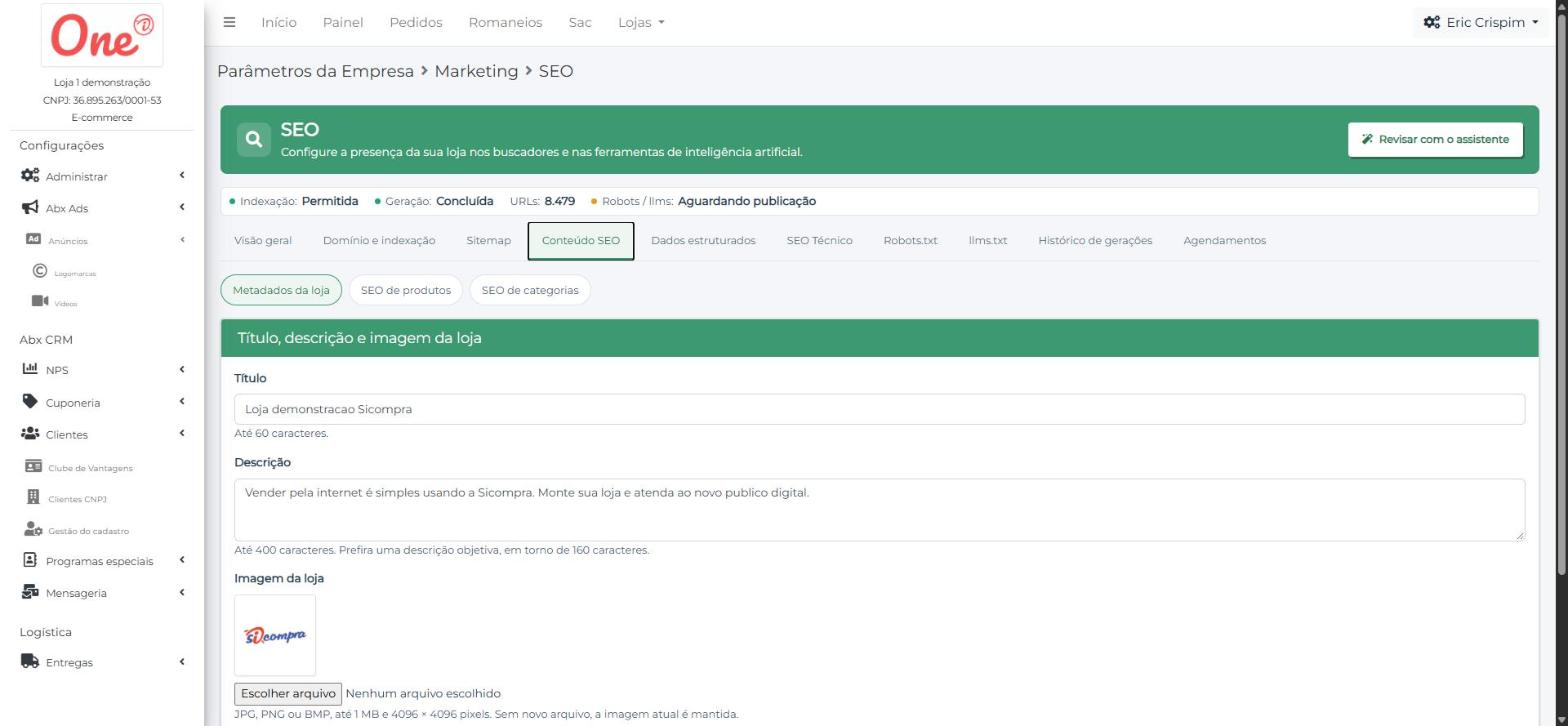Image resolution: width=1568 pixels, height=726 pixels.
Task: Expand the NPS submenu chevron
Action: [x=182, y=369]
